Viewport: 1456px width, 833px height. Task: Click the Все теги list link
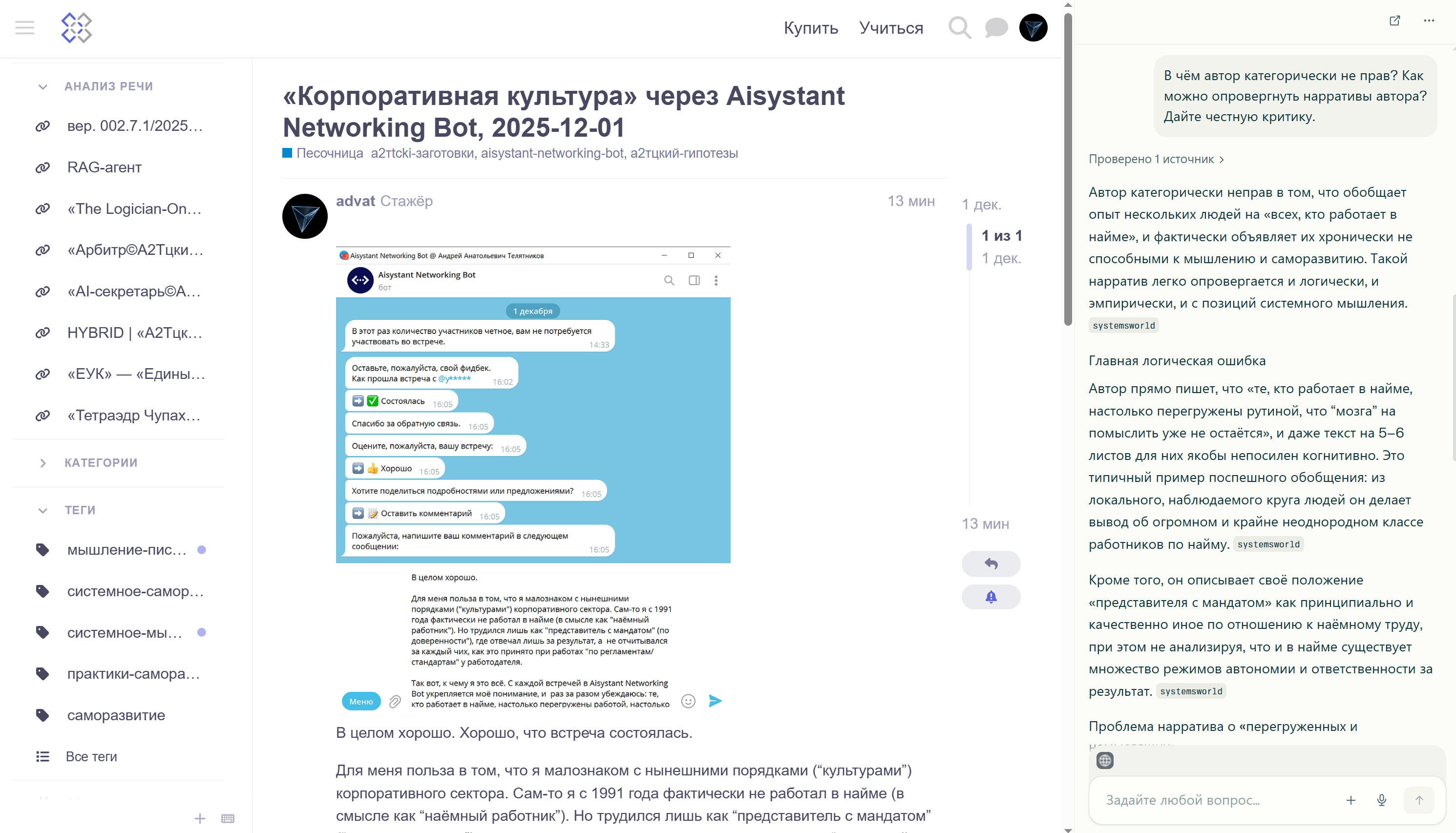point(91,756)
